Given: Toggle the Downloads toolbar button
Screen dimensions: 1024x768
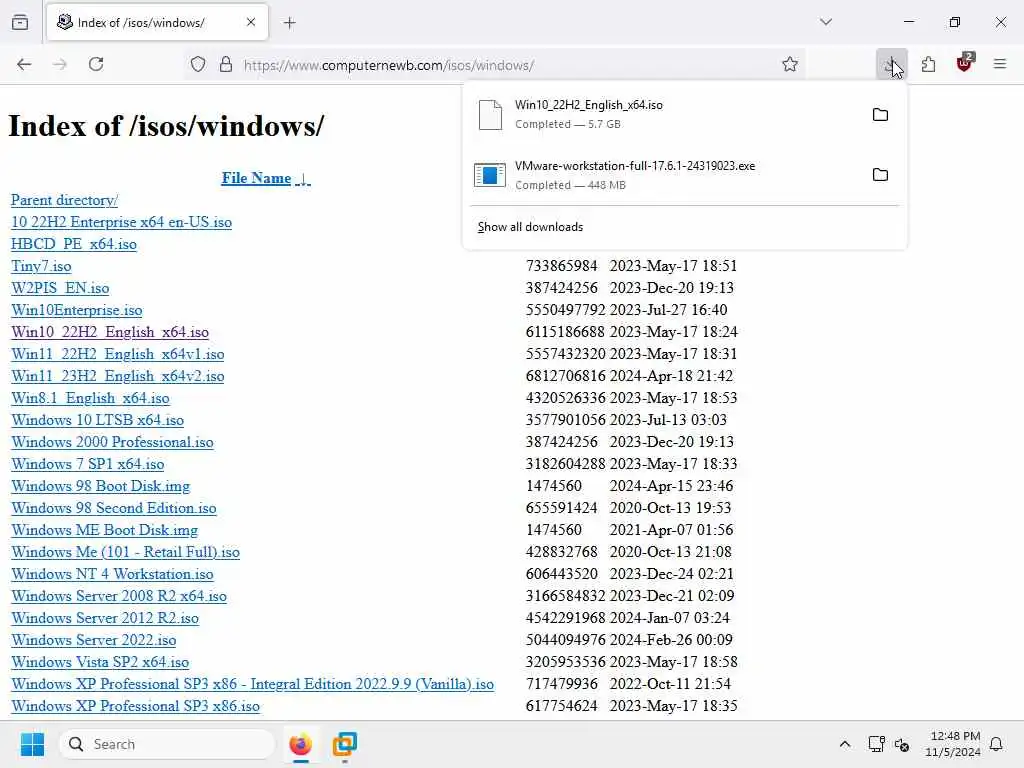Looking at the screenshot, I should tap(891, 64).
